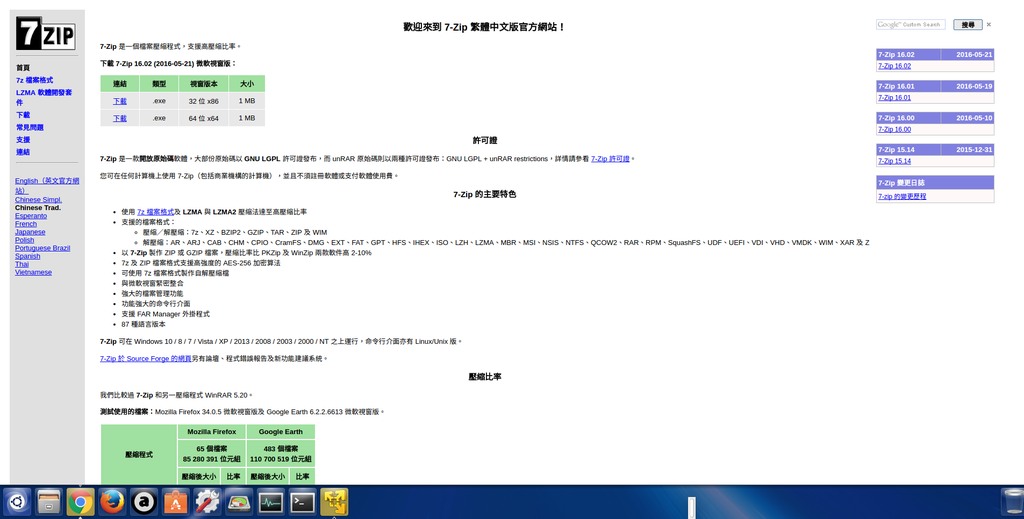The image size is (1024, 519).
Task: Open 連結 in the sidebar menu
Action: point(23,152)
